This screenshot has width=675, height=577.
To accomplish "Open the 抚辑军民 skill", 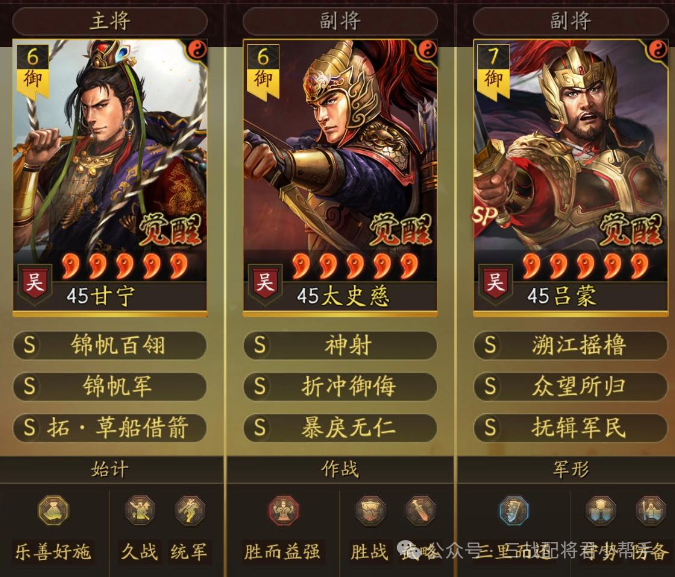I will 570,428.
